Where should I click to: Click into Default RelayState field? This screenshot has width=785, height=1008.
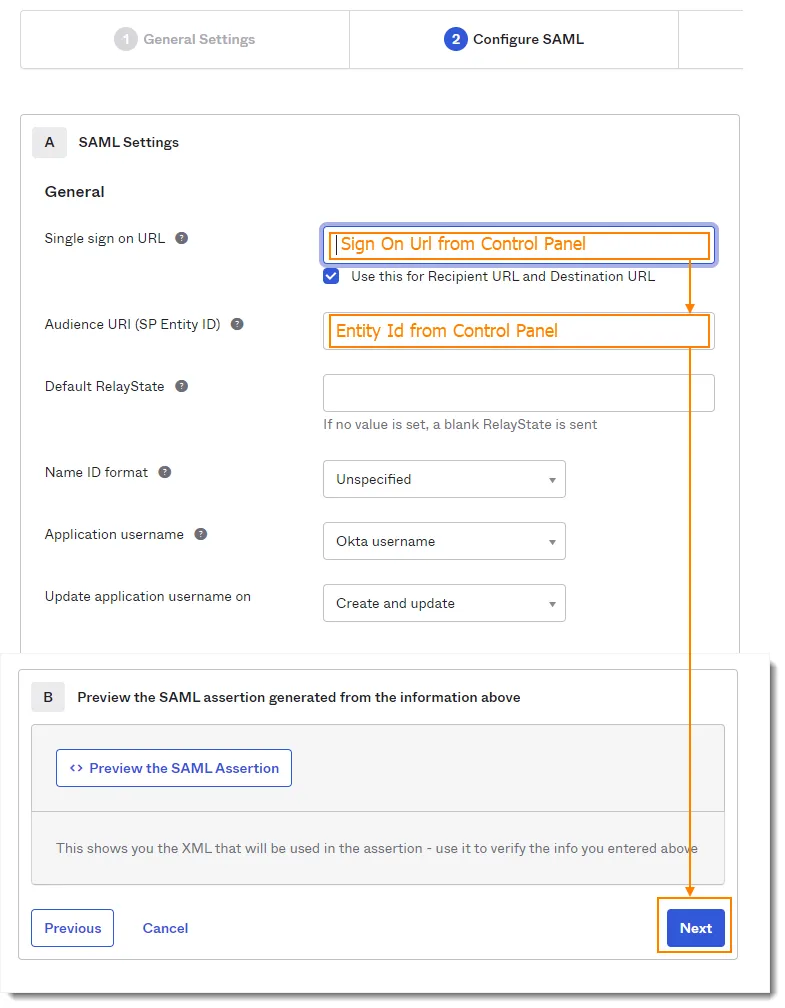(519, 393)
